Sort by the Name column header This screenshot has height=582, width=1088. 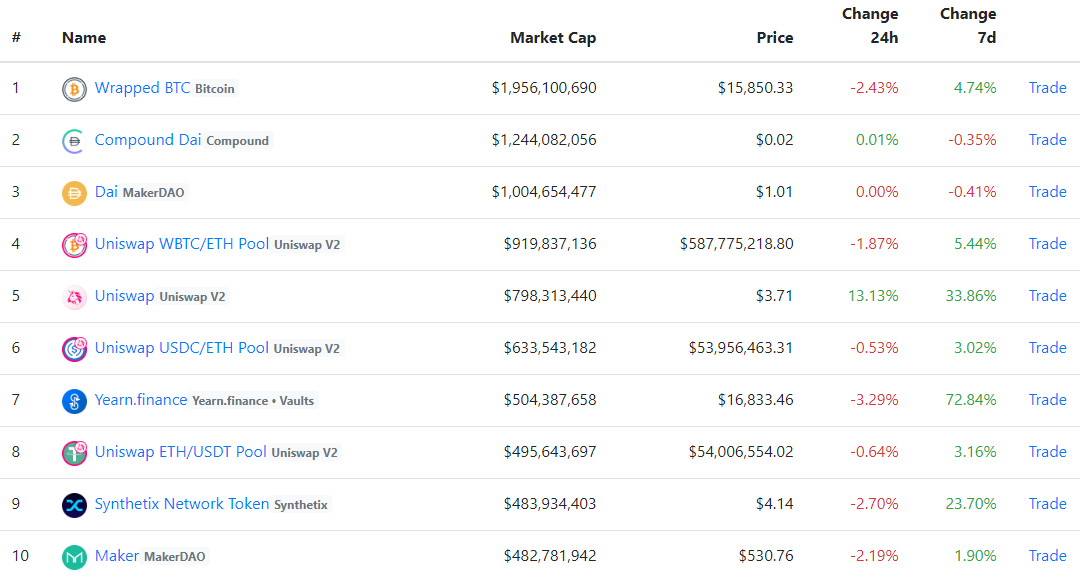tap(84, 38)
